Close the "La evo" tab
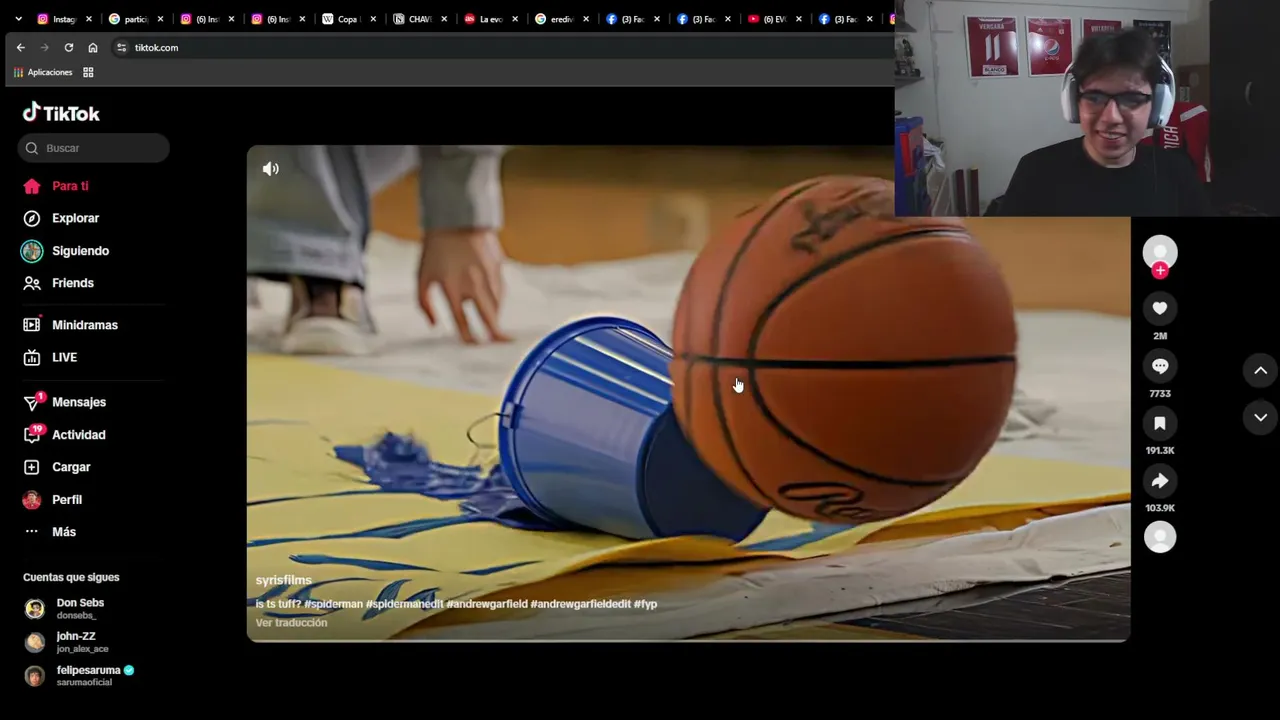 pos(515,19)
